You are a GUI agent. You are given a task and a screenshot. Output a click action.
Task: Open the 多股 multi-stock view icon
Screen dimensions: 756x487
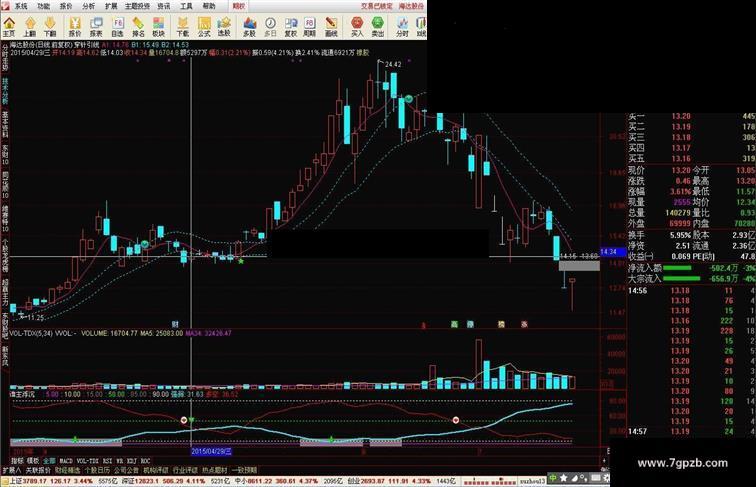(x=249, y=27)
